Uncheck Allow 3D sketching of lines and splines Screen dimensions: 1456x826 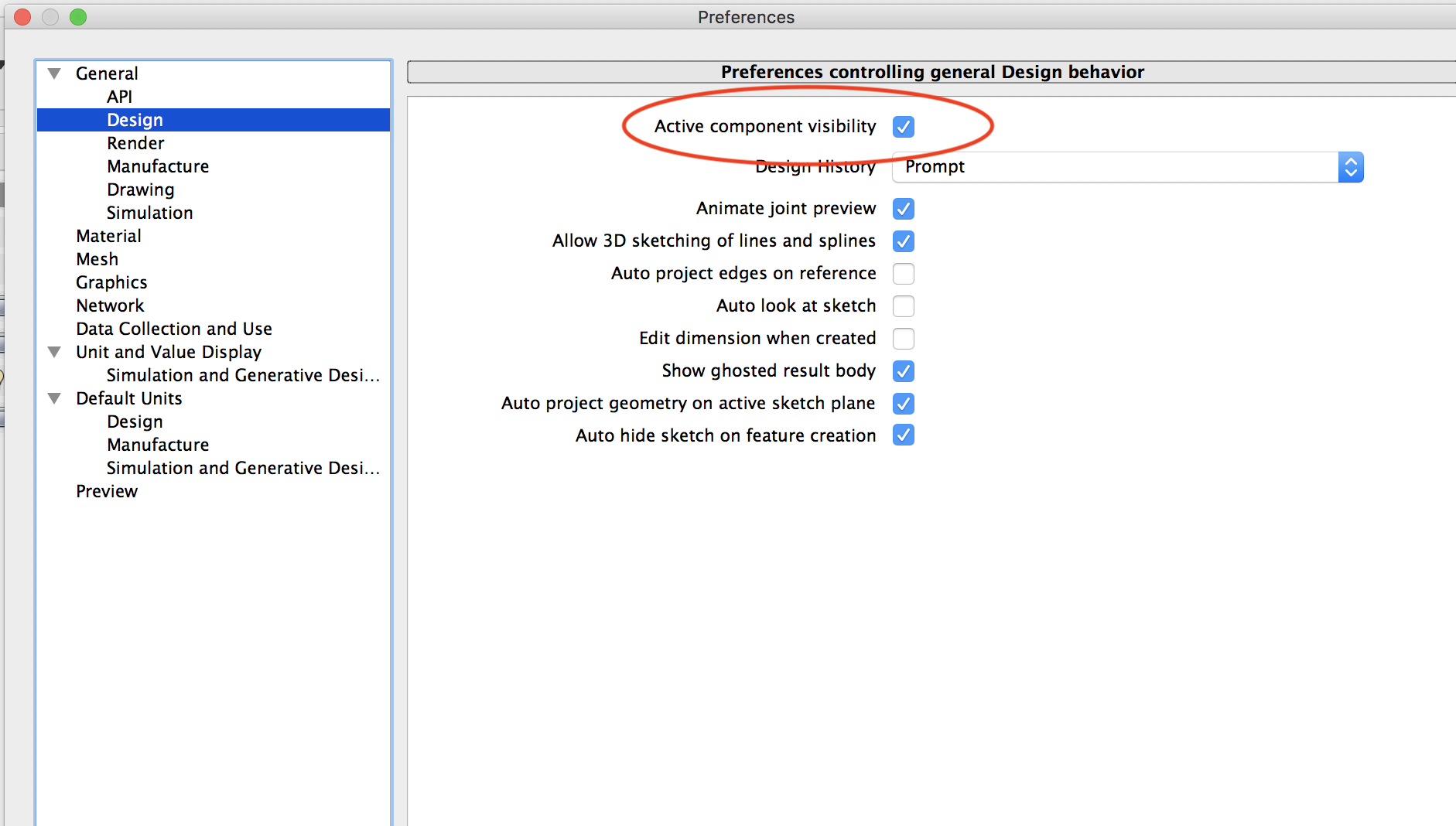point(903,241)
